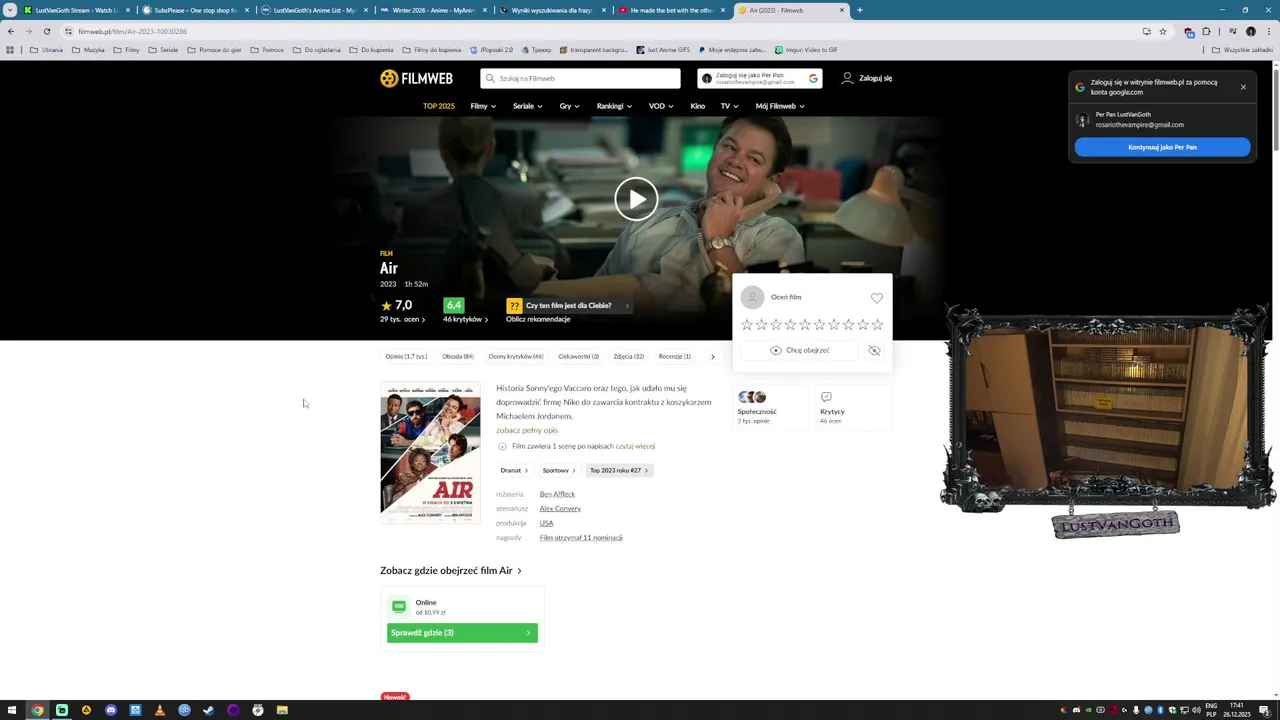Screen dimensions: 1280x720
Task: Open the Opinie (1,7 tys.) tab
Action: (406, 356)
